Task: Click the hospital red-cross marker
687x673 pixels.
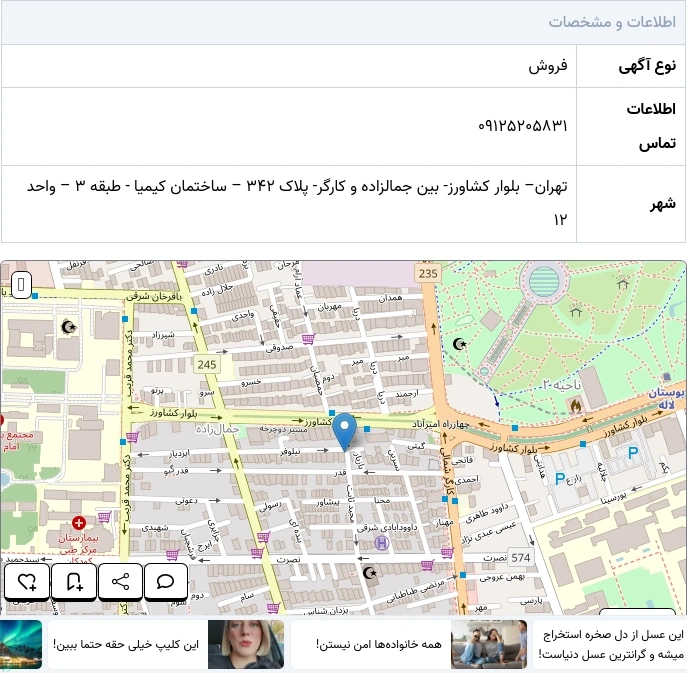Action: pos(79,523)
